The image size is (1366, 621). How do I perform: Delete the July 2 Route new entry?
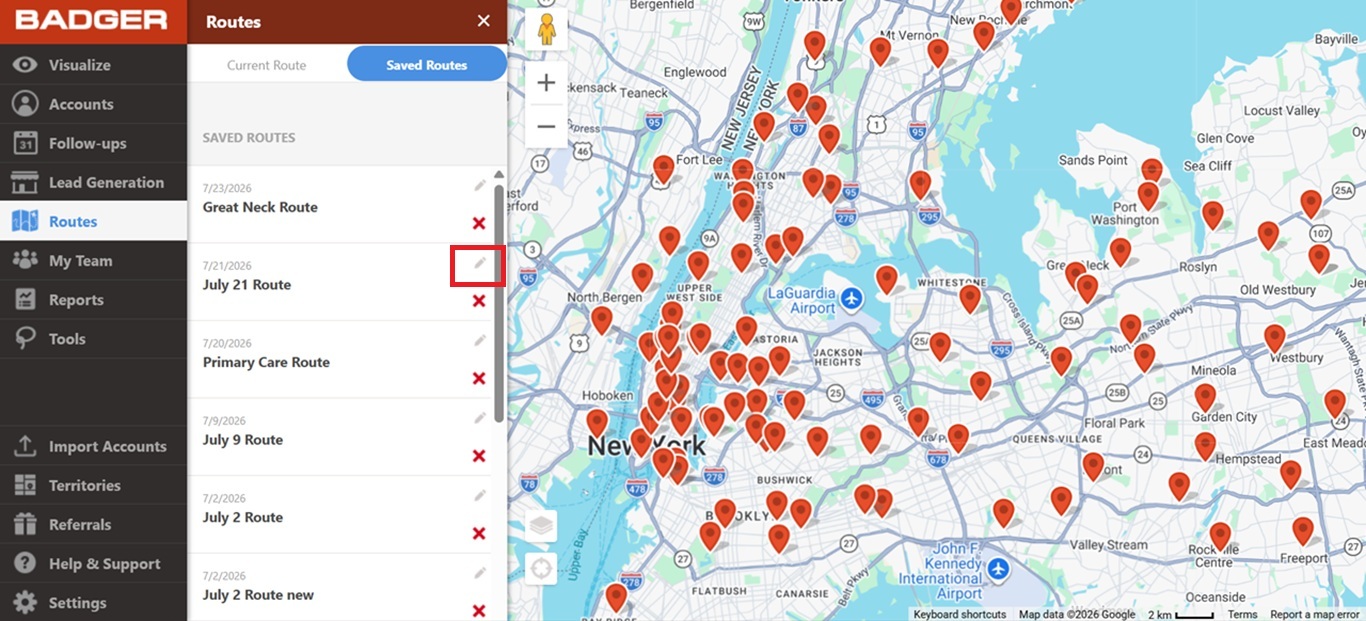[479, 610]
